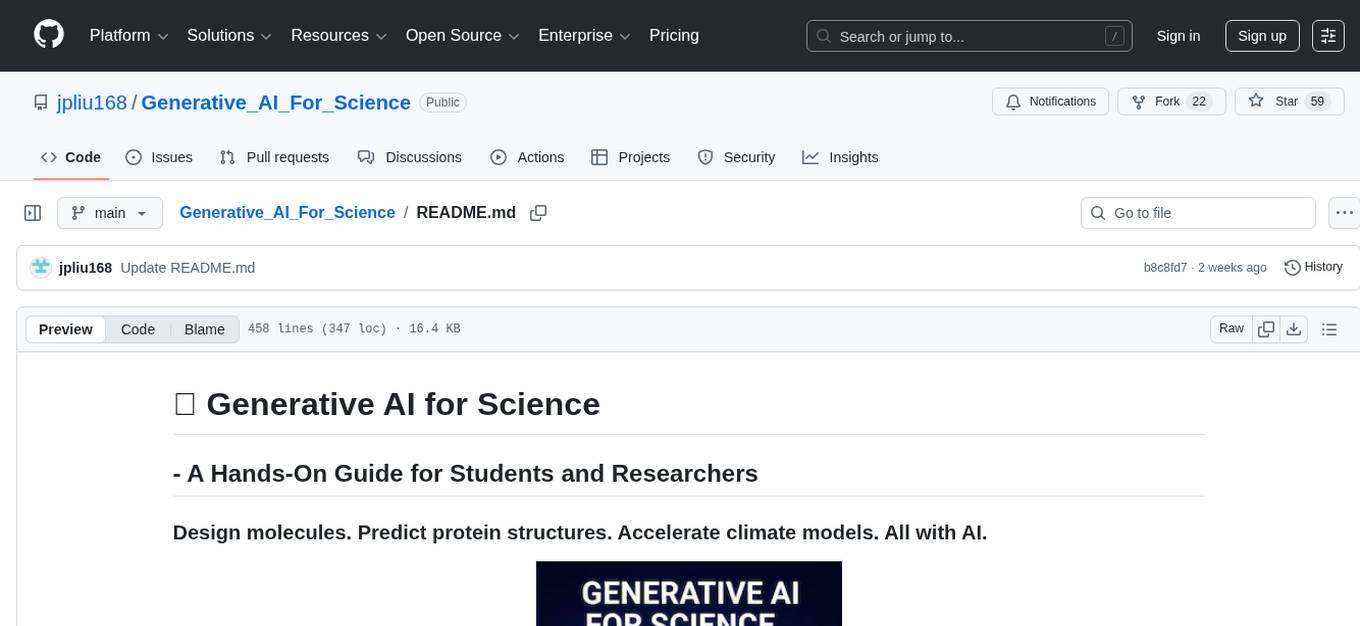This screenshot has width=1360, height=626.
Task: Toggle the side panel open
Action: click(x=32, y=212)
